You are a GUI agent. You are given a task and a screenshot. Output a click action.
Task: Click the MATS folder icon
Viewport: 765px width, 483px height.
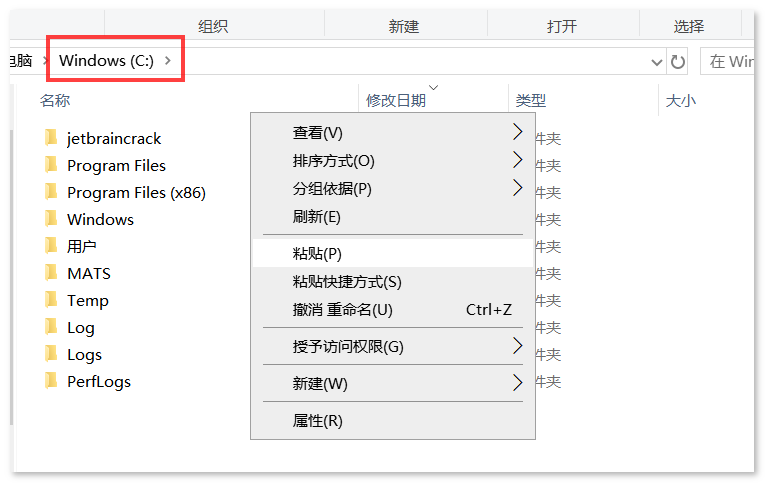click(51, 273)
